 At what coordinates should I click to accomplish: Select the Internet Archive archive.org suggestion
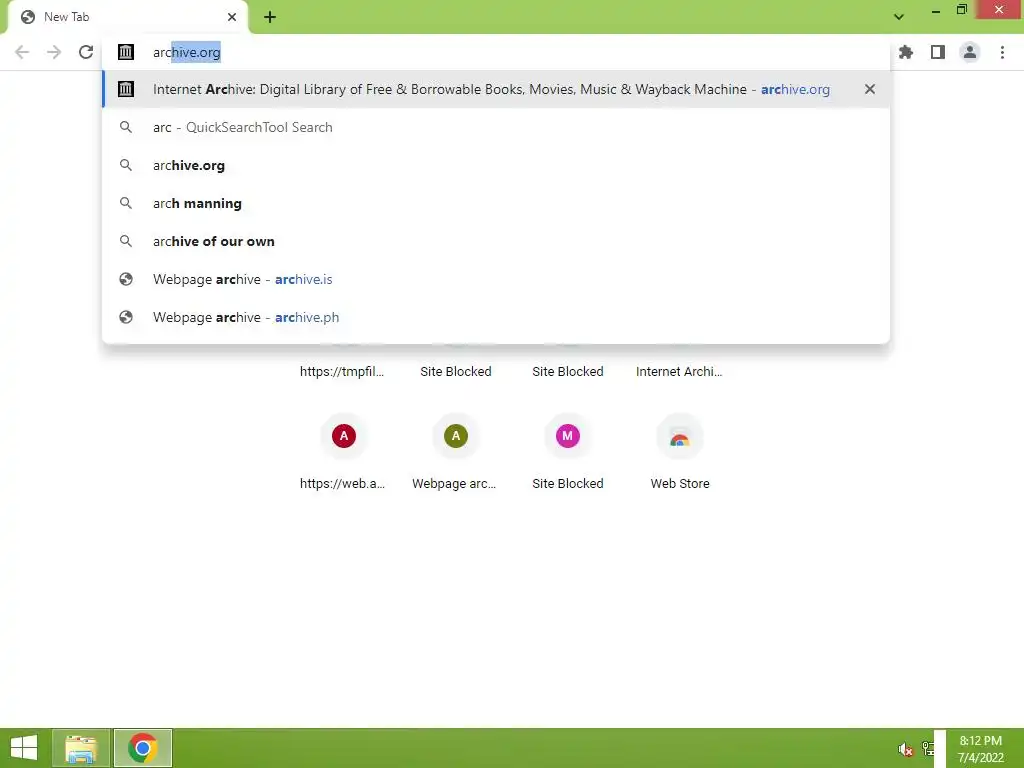coord(496,89)
